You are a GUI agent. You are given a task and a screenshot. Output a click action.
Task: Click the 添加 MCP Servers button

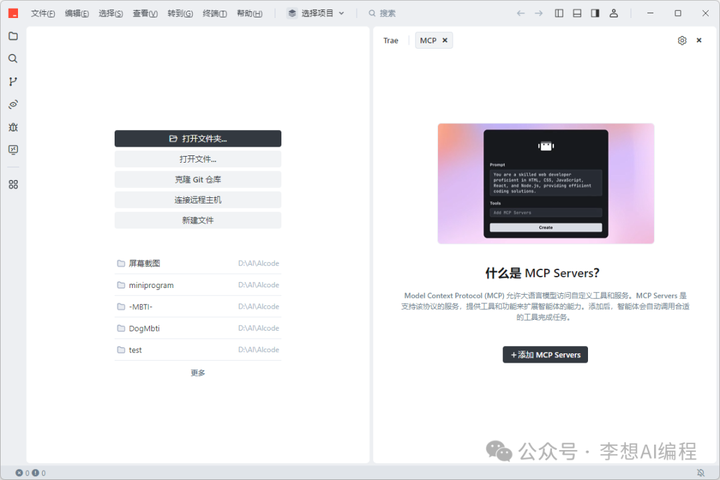point(545,355)
